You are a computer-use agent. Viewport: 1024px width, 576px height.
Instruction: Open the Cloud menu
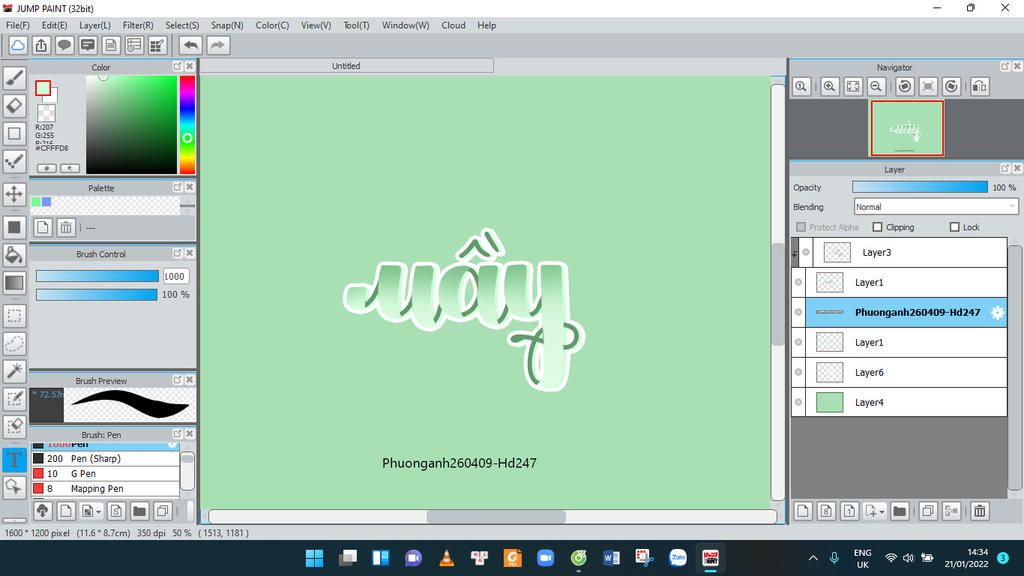(x=453, y=25)
